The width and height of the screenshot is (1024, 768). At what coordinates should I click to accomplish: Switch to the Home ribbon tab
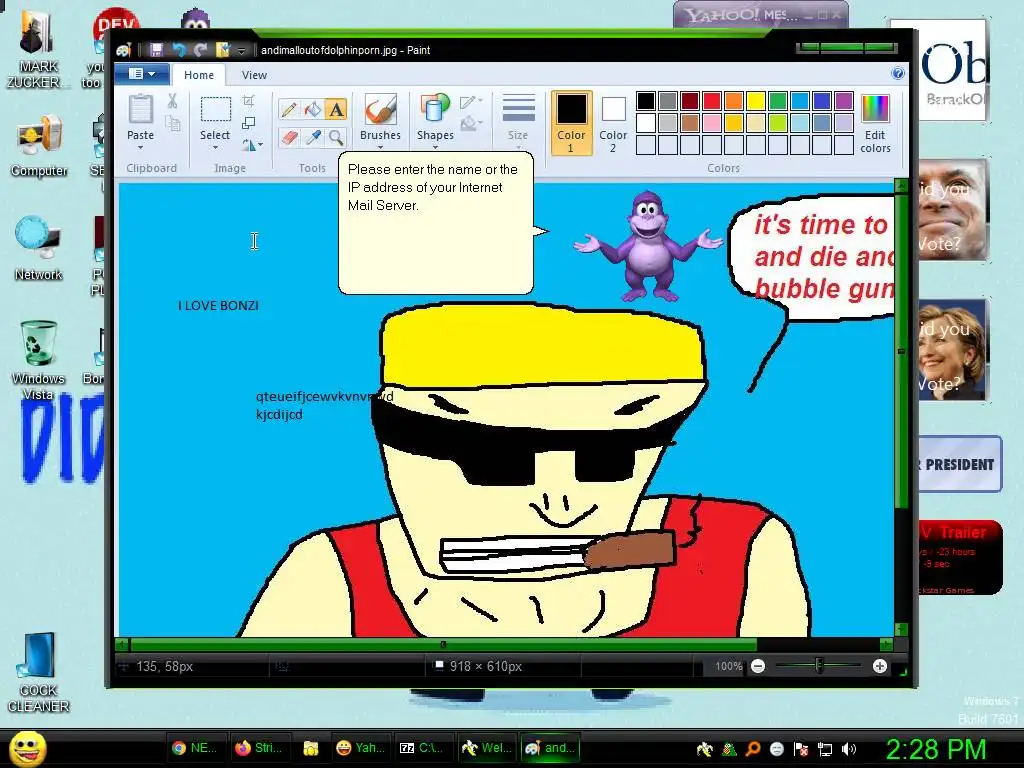pyautogui.click(x=199, y=75)
